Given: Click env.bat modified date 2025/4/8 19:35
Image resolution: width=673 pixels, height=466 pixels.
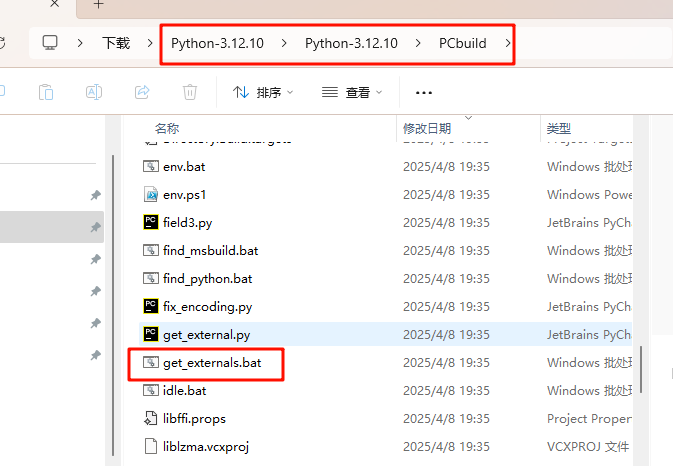Looking at the screenshot, I should tap(446, 166).
